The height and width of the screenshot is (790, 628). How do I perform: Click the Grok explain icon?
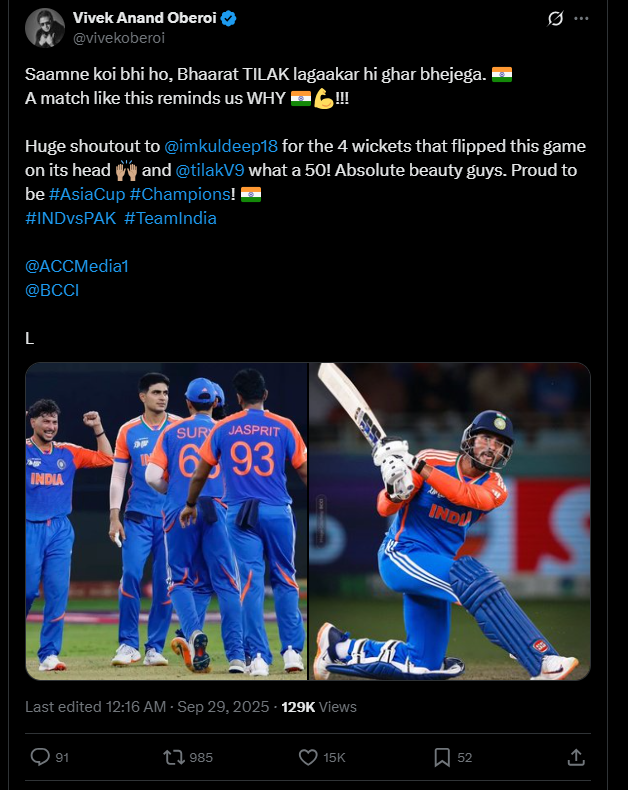(555, 19)
